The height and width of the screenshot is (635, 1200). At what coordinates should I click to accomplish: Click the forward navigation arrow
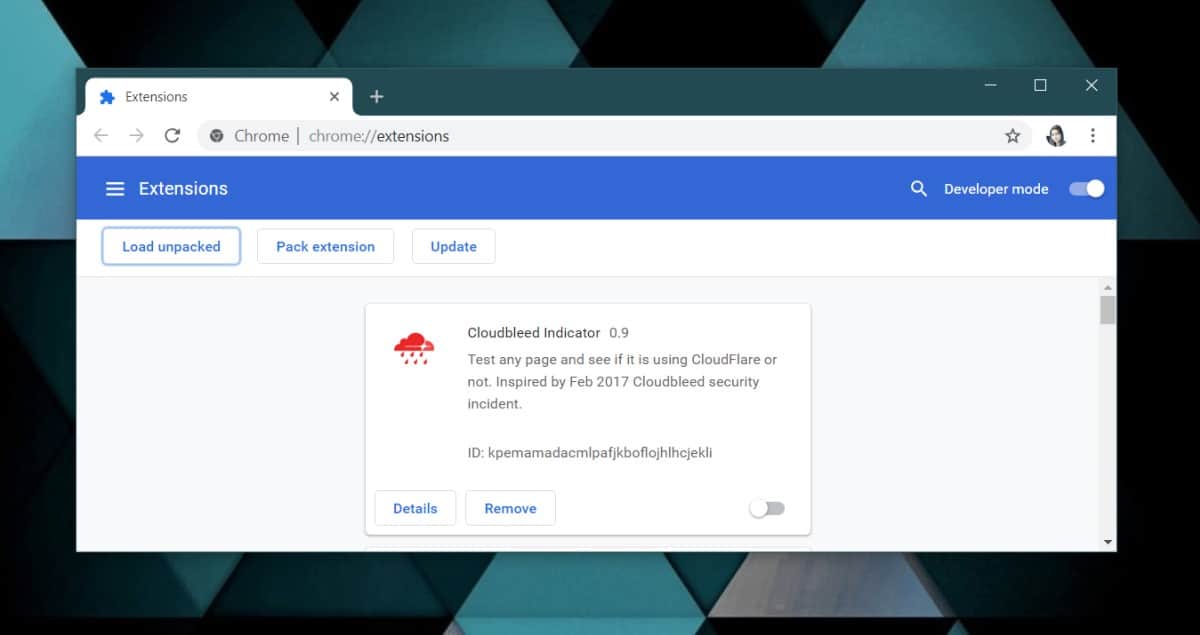coord(136,135)
